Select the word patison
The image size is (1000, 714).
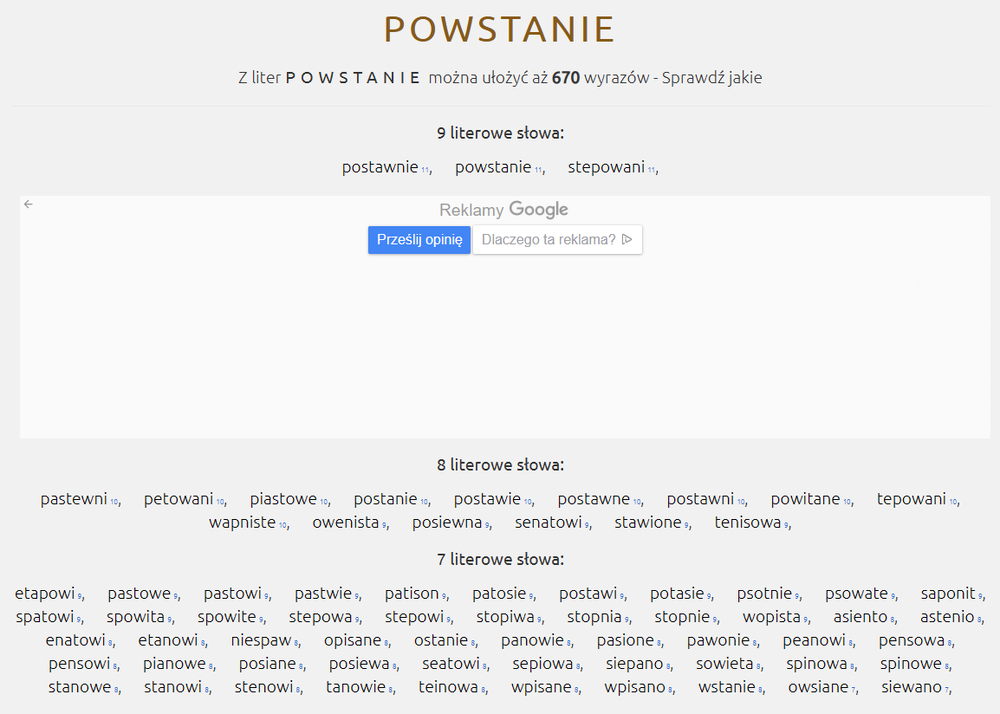click(412, 593)
